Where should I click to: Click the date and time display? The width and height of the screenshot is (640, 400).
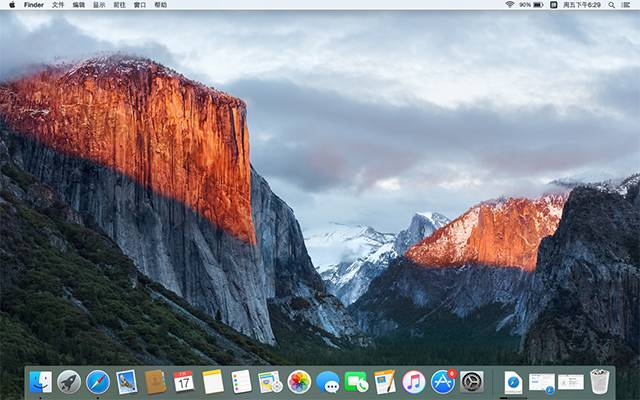(x=582, y=5)
